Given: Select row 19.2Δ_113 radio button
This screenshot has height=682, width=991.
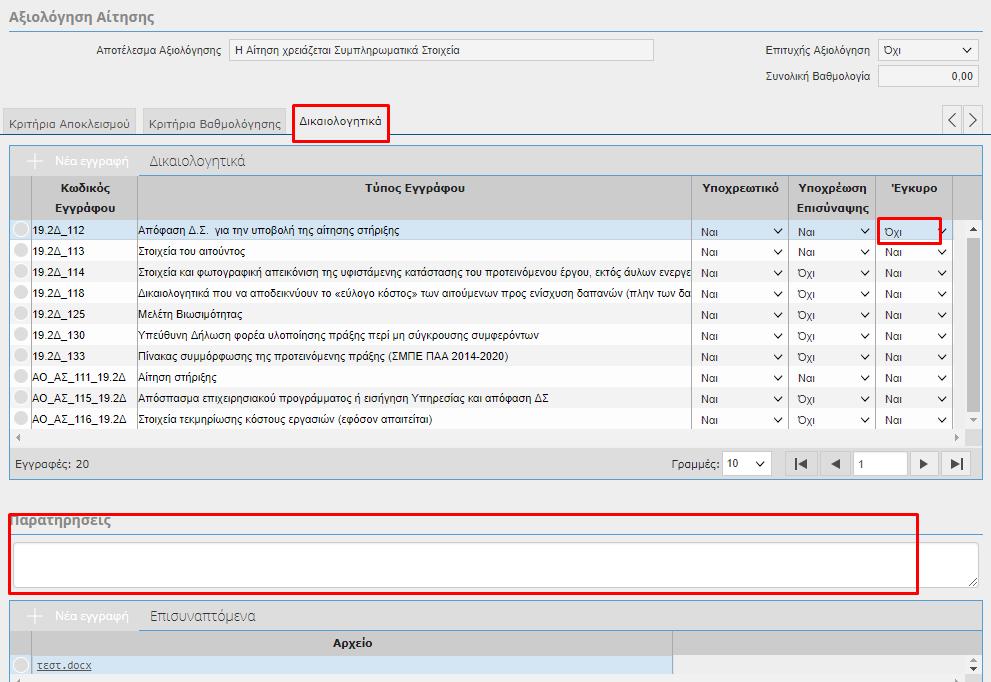Looking at the screenshot, I should (x=21, y=250).
